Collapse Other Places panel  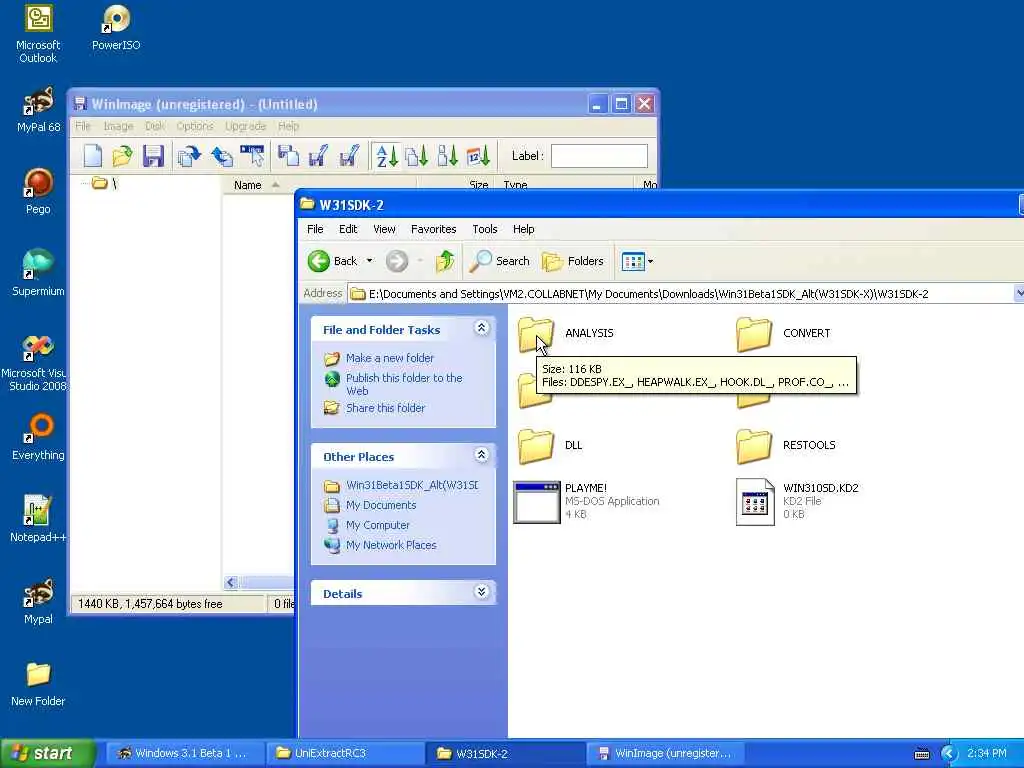pos(481,455)
